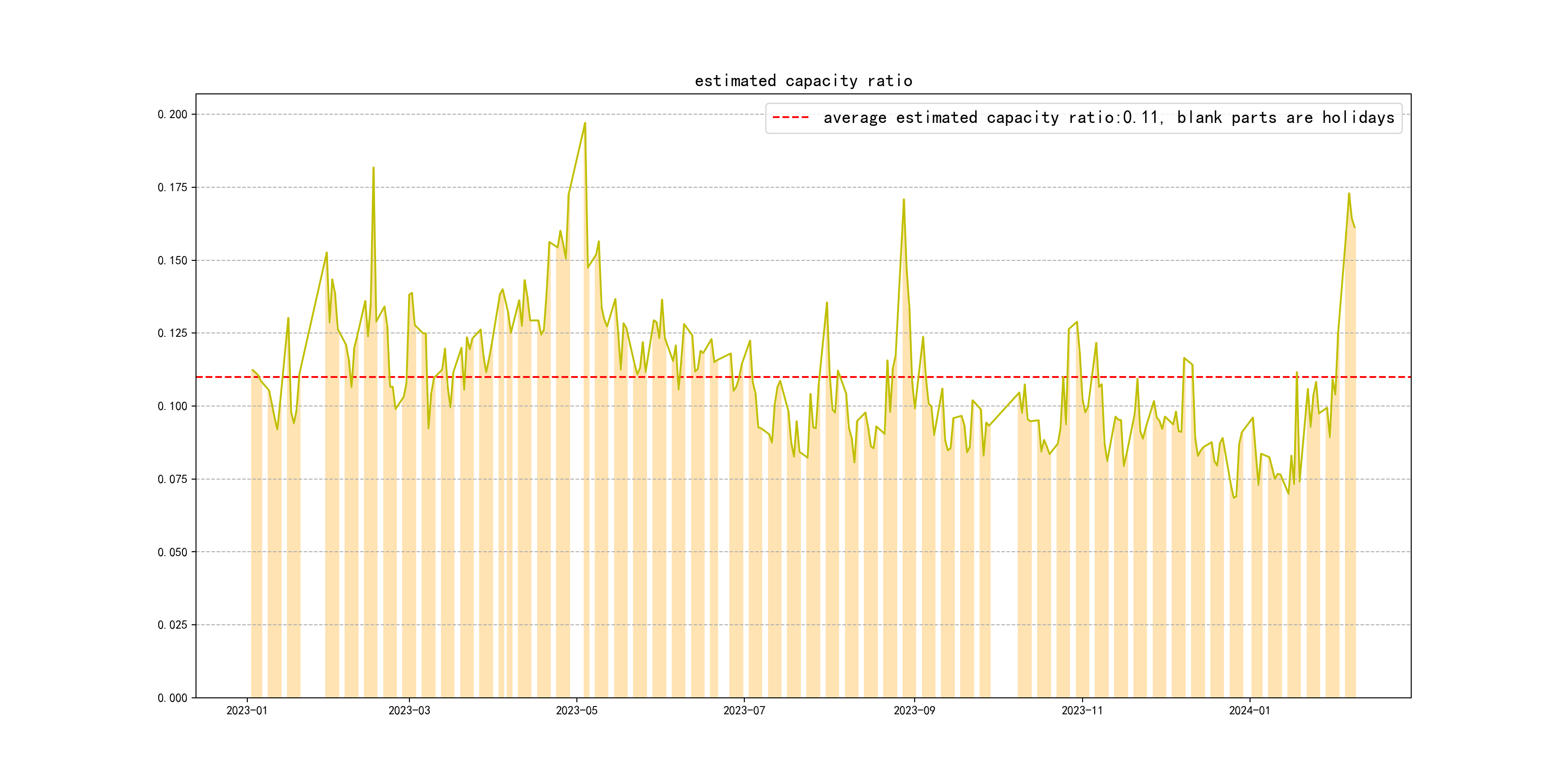This screenshot has width=1568, height=784.
Task: Click the legend text about average capacity ratio
Action: (x=1108, y=118)
